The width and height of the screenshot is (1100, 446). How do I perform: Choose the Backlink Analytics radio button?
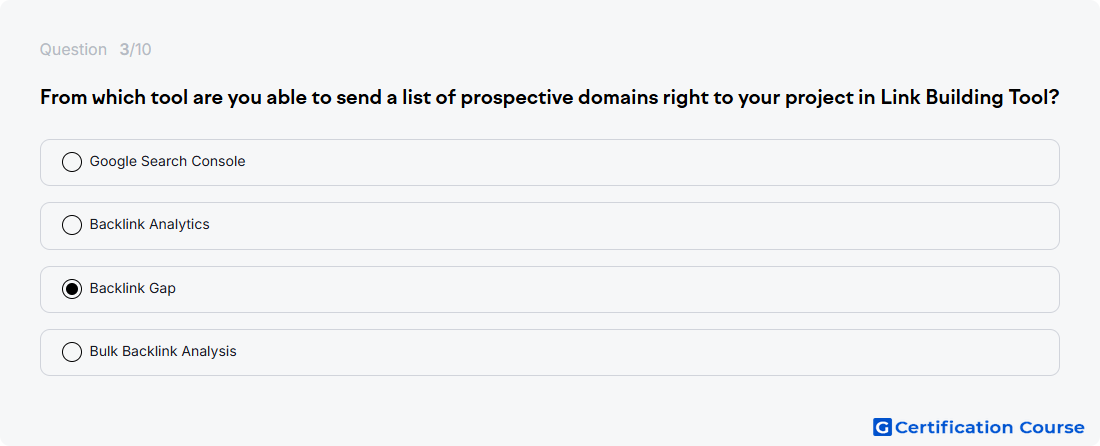[x=72, y=225]
